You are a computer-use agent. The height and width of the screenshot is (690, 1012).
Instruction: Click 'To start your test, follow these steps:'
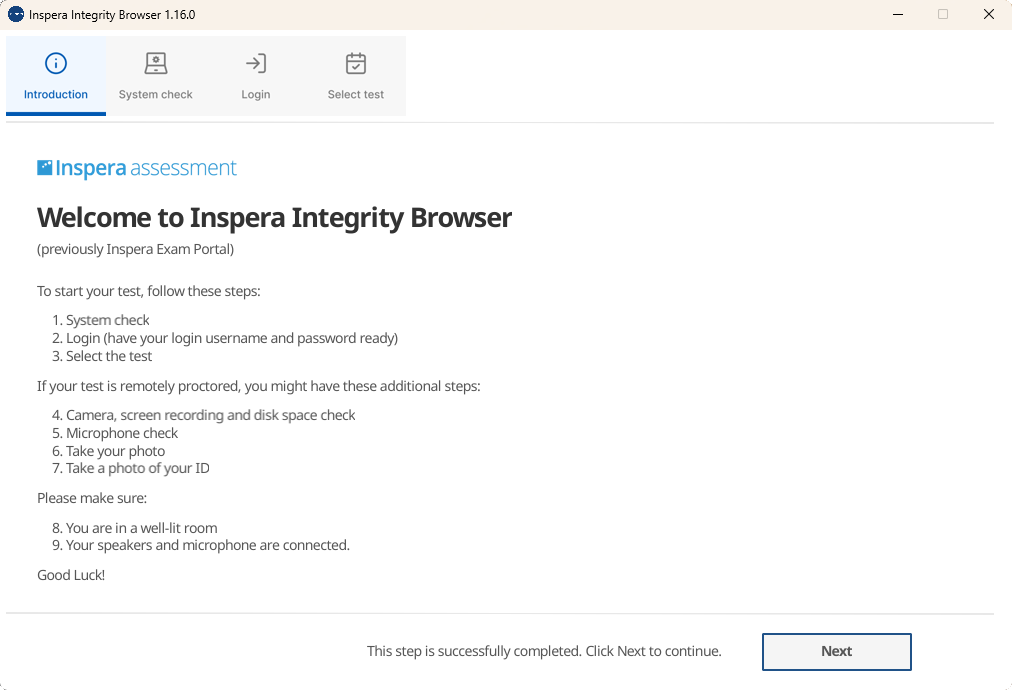click(148, 291)
